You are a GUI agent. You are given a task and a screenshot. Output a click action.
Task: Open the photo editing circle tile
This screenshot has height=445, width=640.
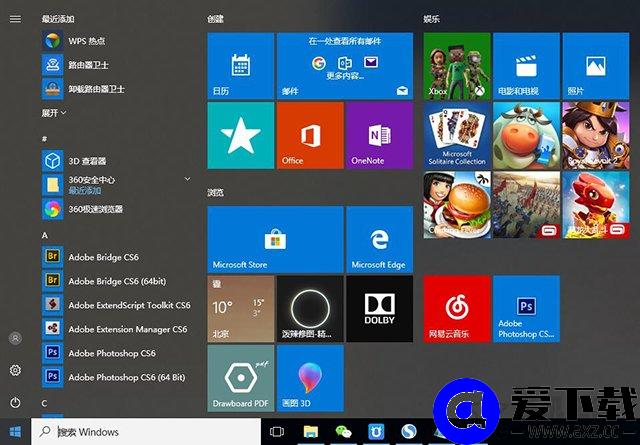[310, 309]
